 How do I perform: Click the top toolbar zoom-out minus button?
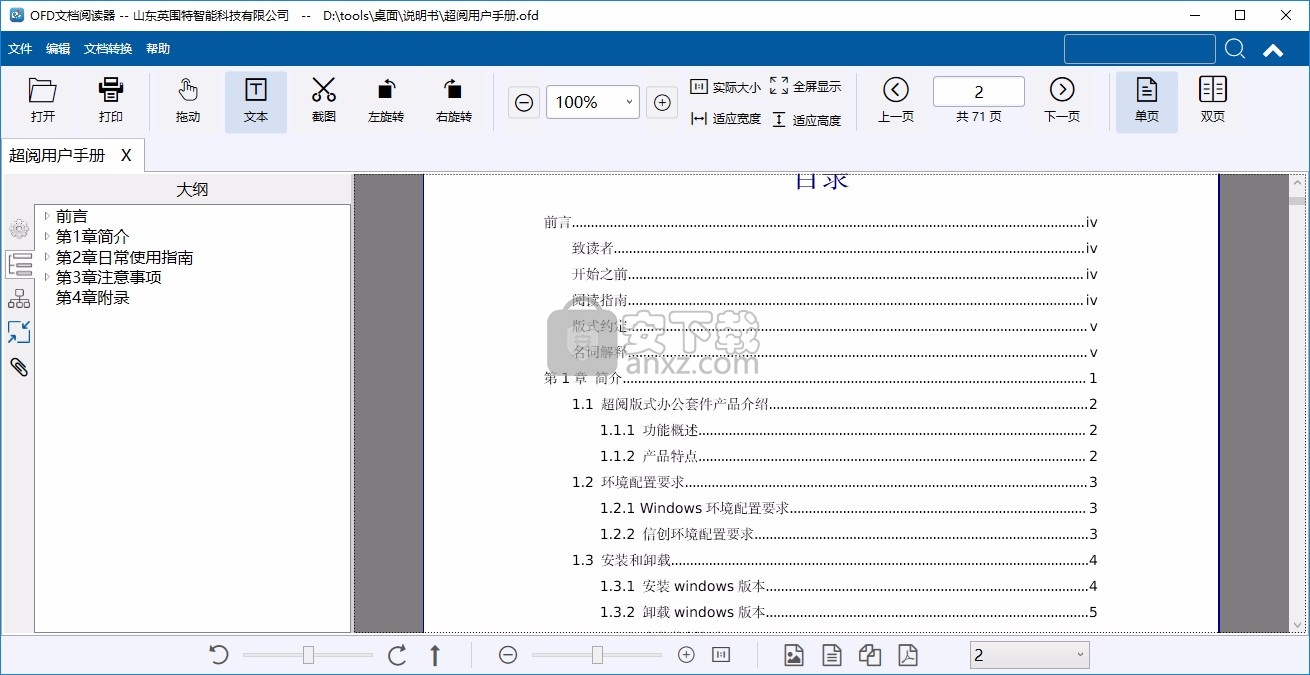coord(524,102)
